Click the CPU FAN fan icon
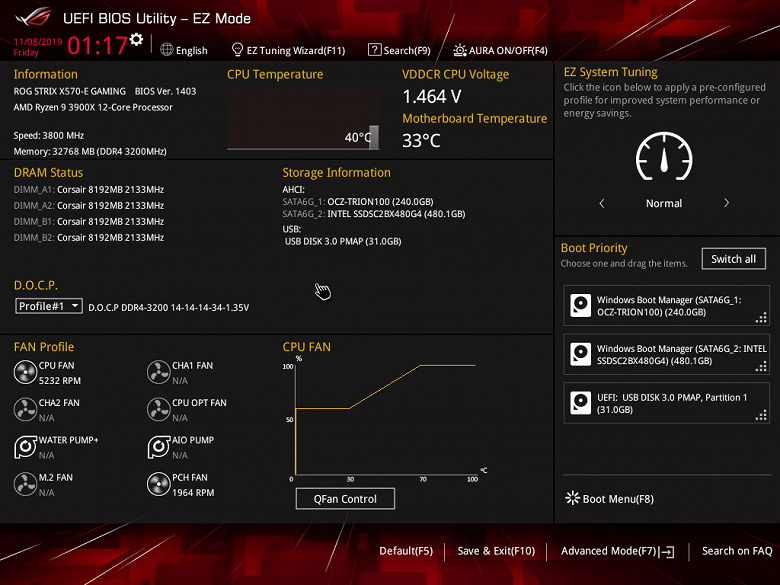Image resolution: width=780 pixels, height=585 pixels. point(25,372)
